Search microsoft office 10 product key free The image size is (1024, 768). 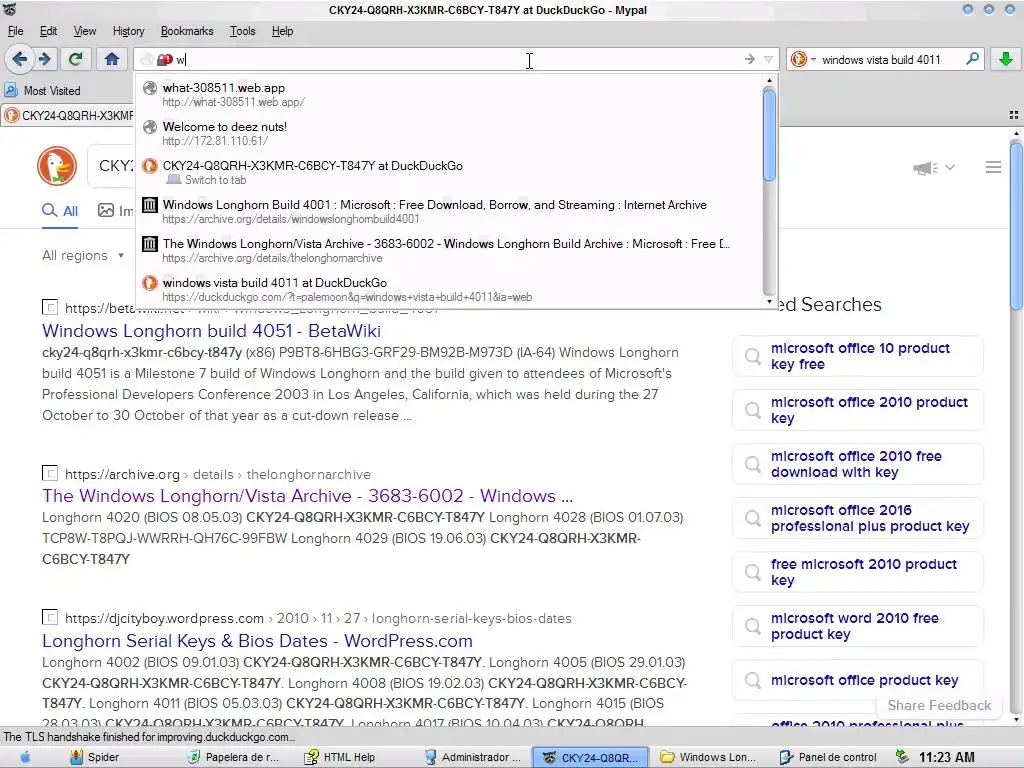tap(857, 356)
